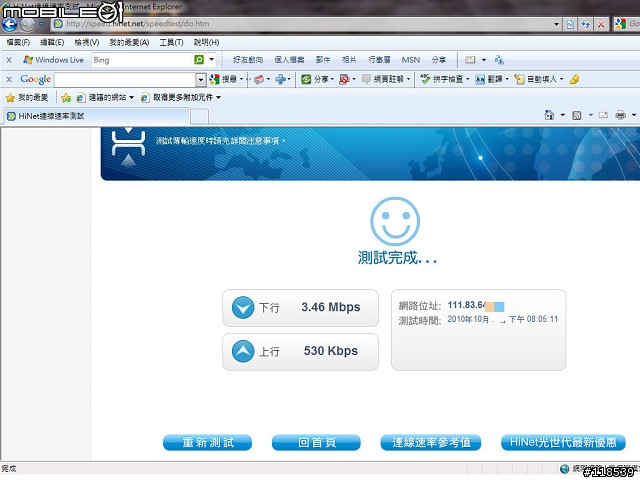
Task: Click the red Stop loading icon
Action: coord(601,24)
